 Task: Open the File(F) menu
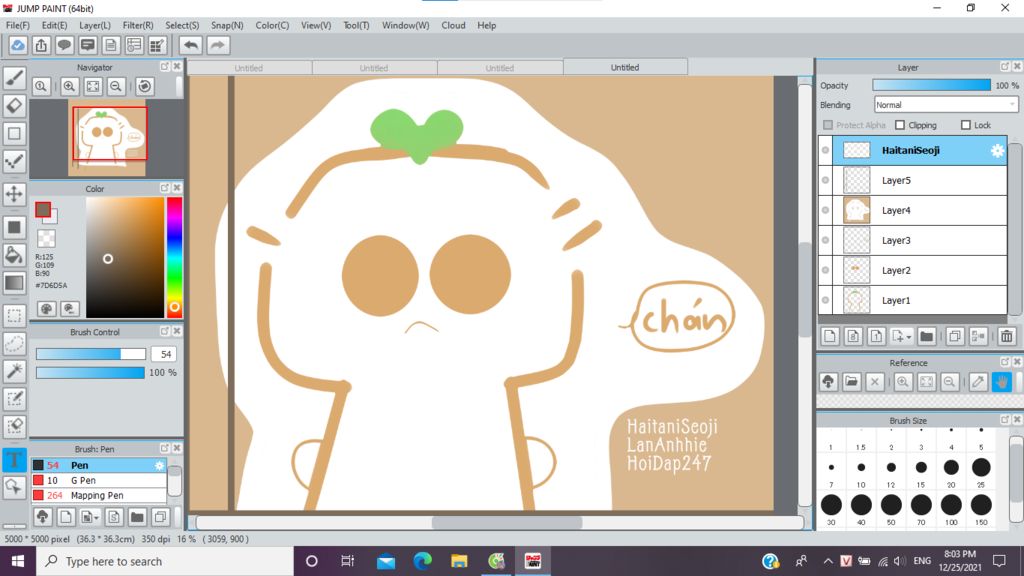18,25
